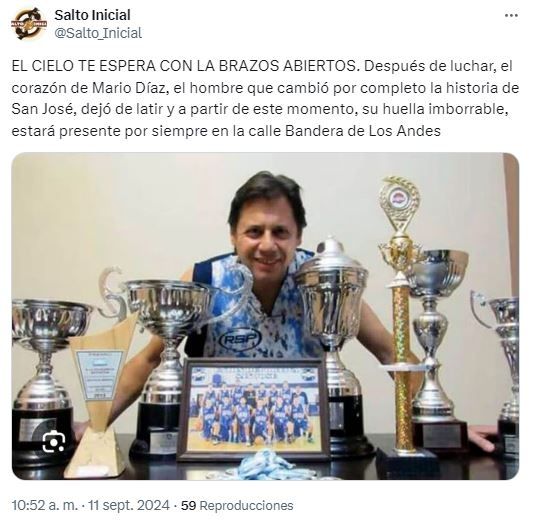Open the @Salto_Inicial handle link
The height and width of the screenshot is (521, 535).
pyautogui.click(x=98, y=33)
